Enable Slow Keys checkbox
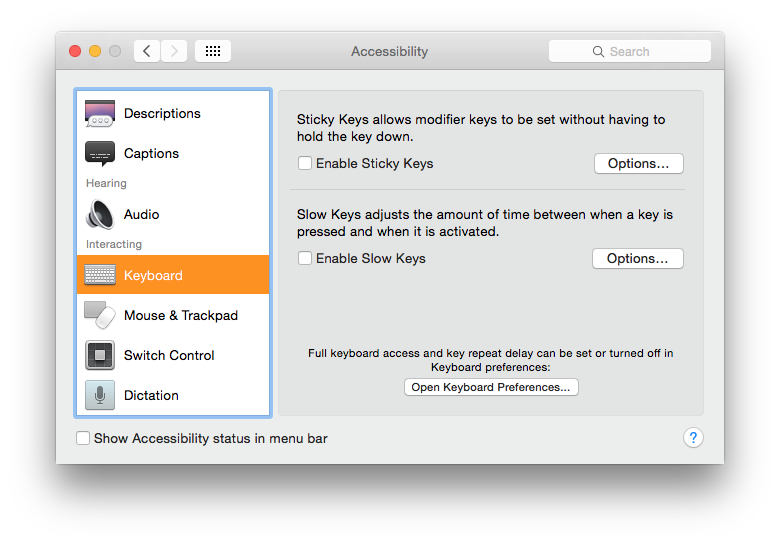The width and height of the screenshot is (780, 544). pyautogui.click(x=305, y=258)
